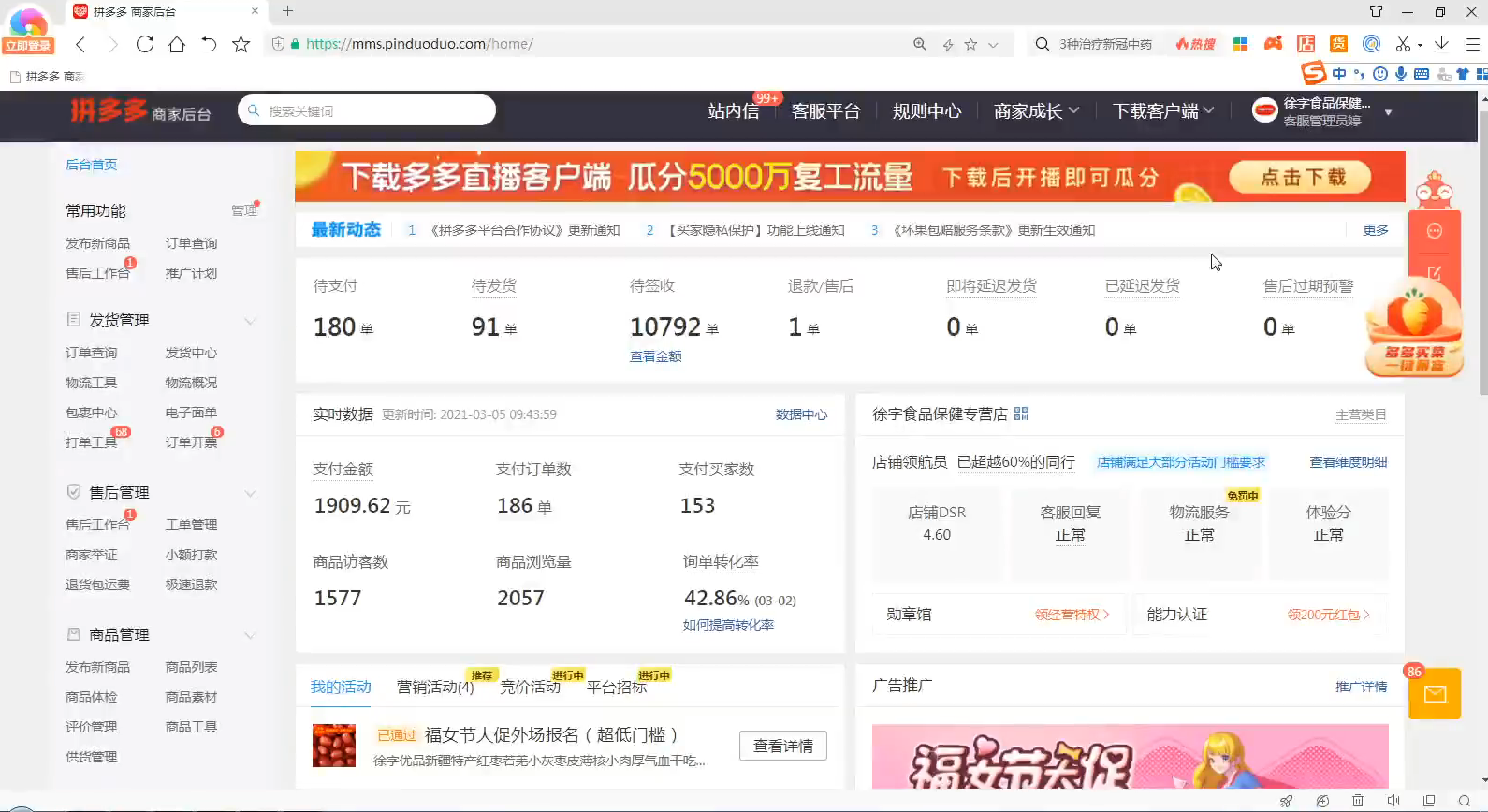Collapse the 发货管理 sidebar section
The width and height of the screenshot is (1488, 812).
(250, 321)
